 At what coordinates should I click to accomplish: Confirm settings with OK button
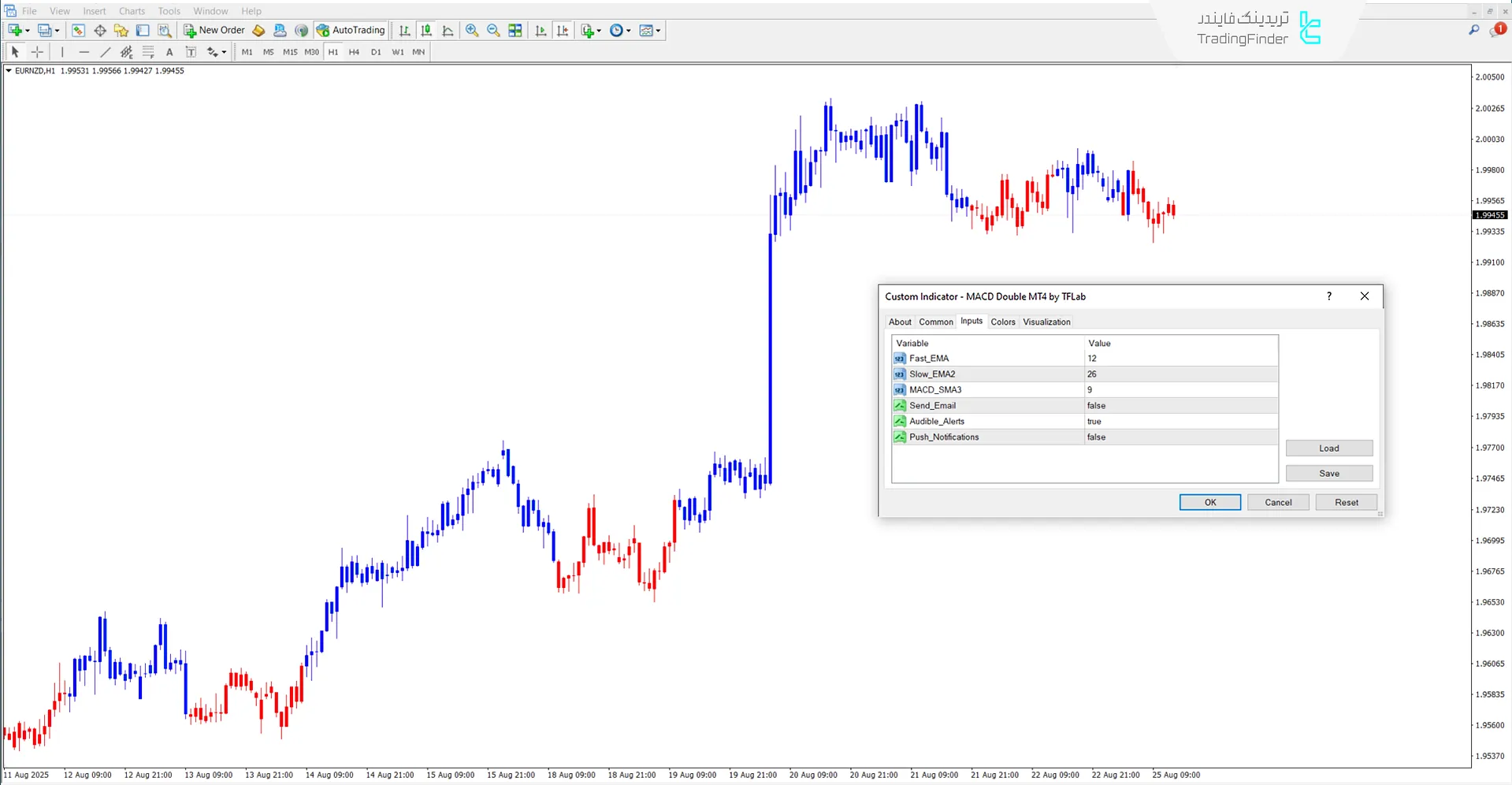(x=1209, y=502)
